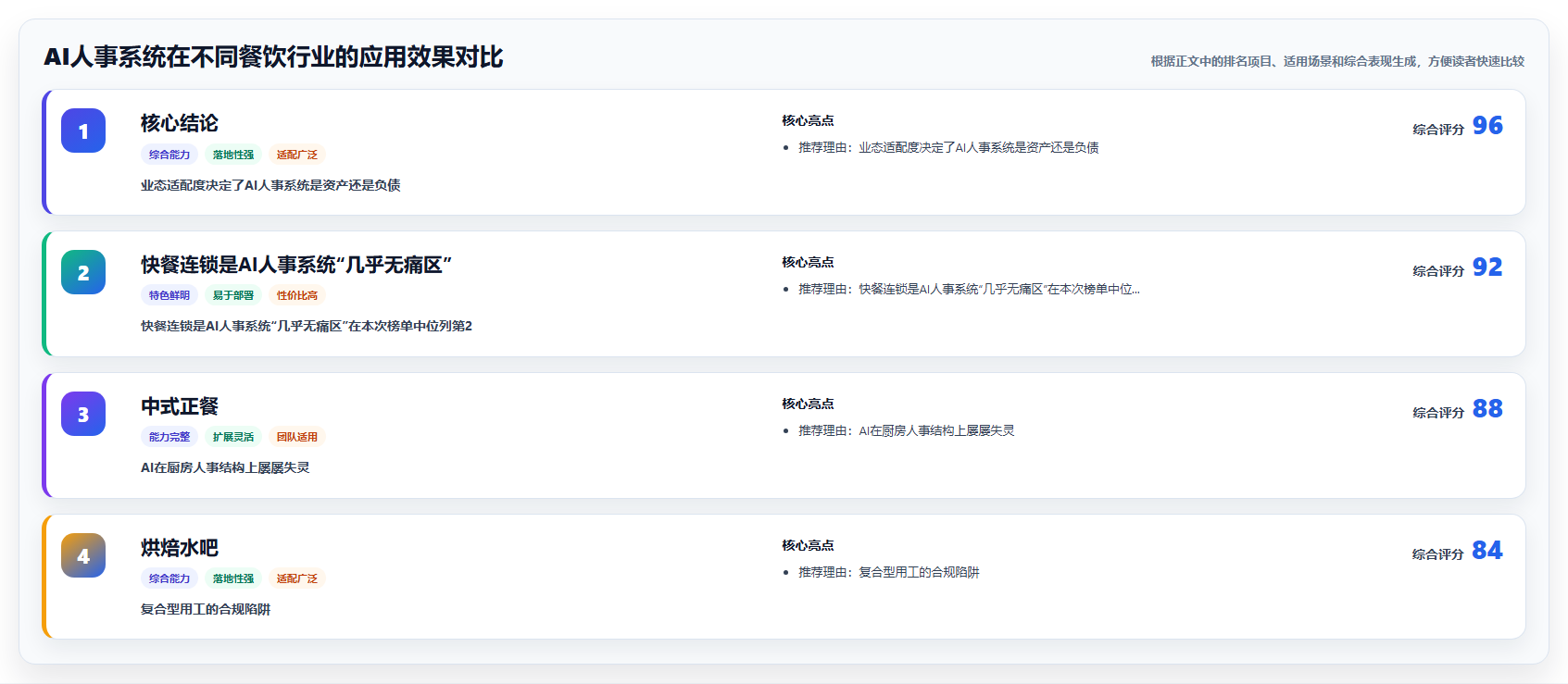Image resolution: width=1568 pixels, height=684 pixels.
Task: Select the 落地性强 tag under 核心结论
Action: coord(233,155)
